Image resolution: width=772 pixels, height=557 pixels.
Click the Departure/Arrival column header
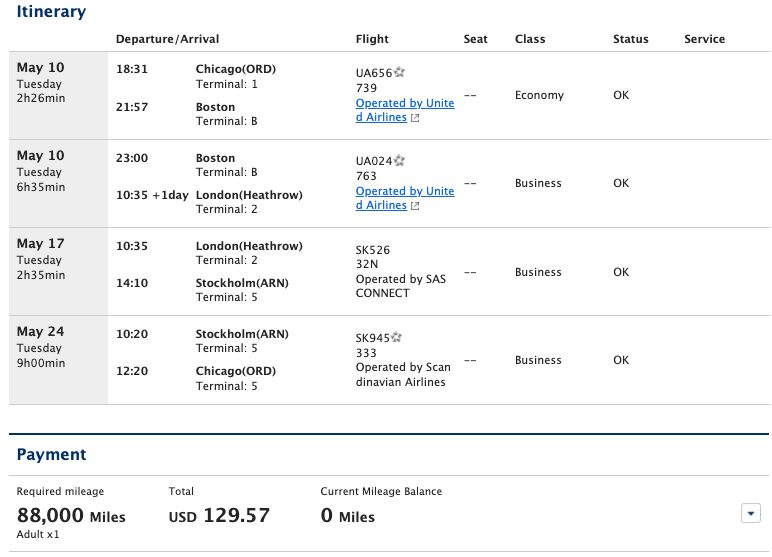167,39
